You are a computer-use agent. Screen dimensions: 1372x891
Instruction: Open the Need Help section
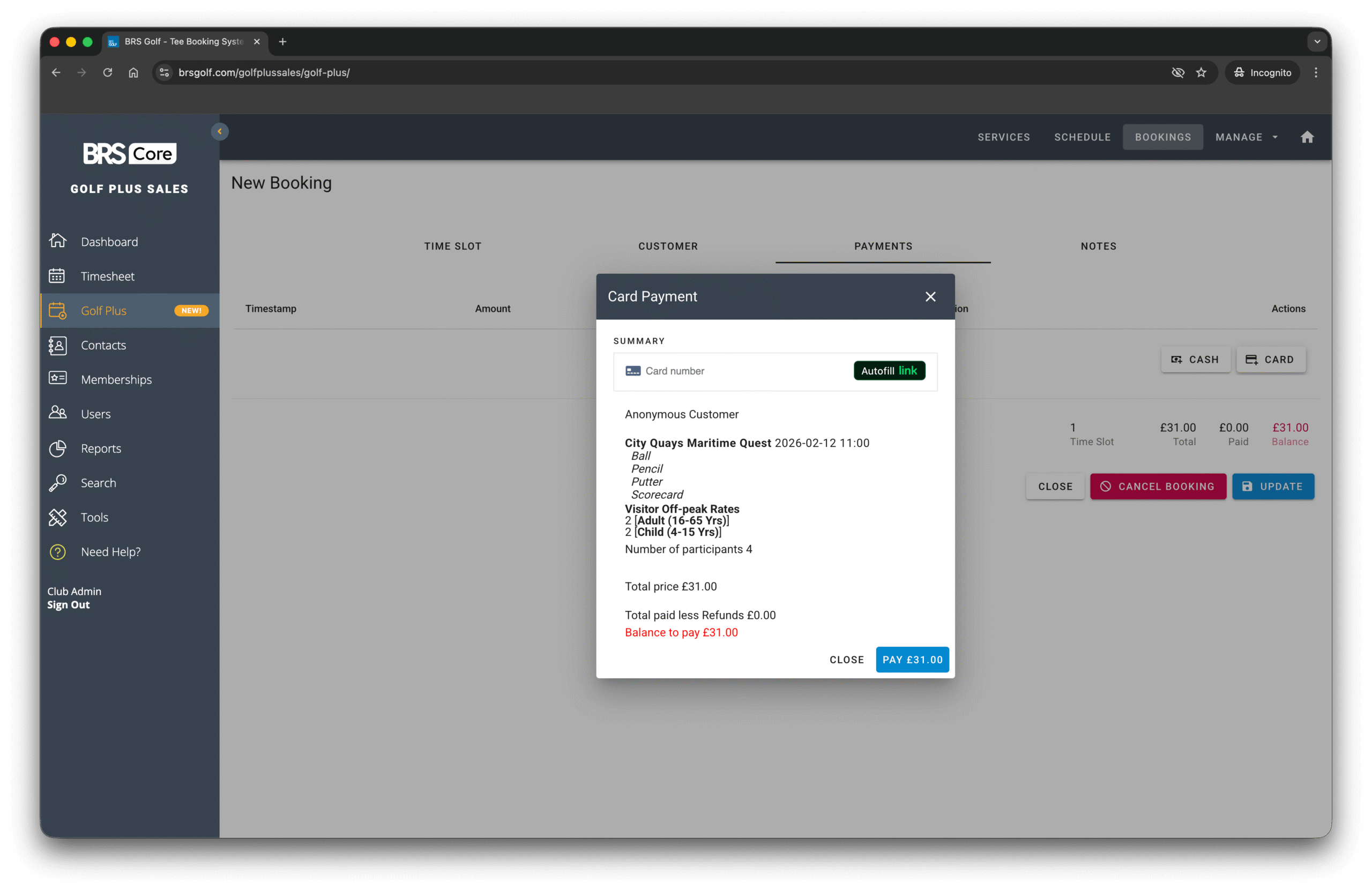58,551
